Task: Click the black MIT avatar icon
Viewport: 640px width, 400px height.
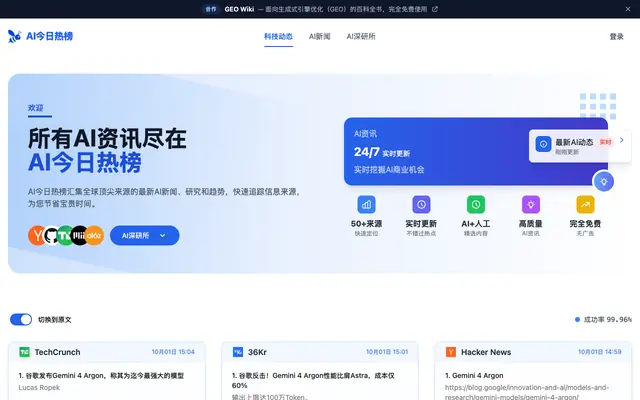Action: [x=79, y=236]
